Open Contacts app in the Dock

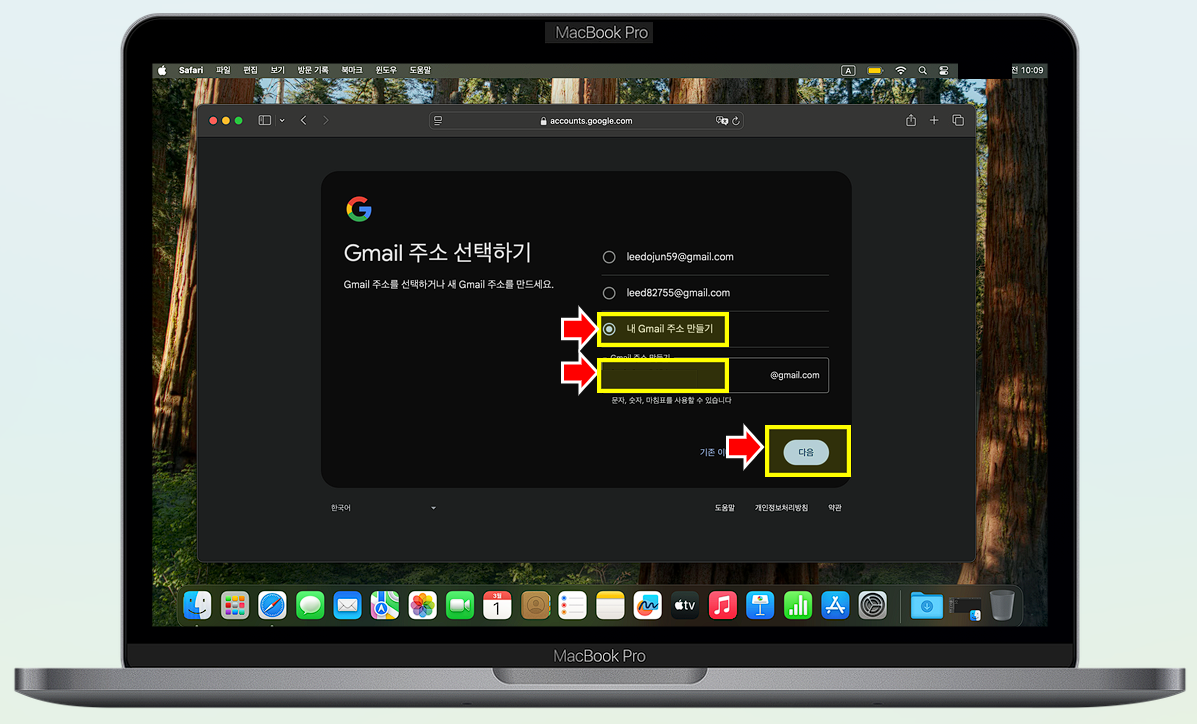pyautogui.click(x=535, y=606)
